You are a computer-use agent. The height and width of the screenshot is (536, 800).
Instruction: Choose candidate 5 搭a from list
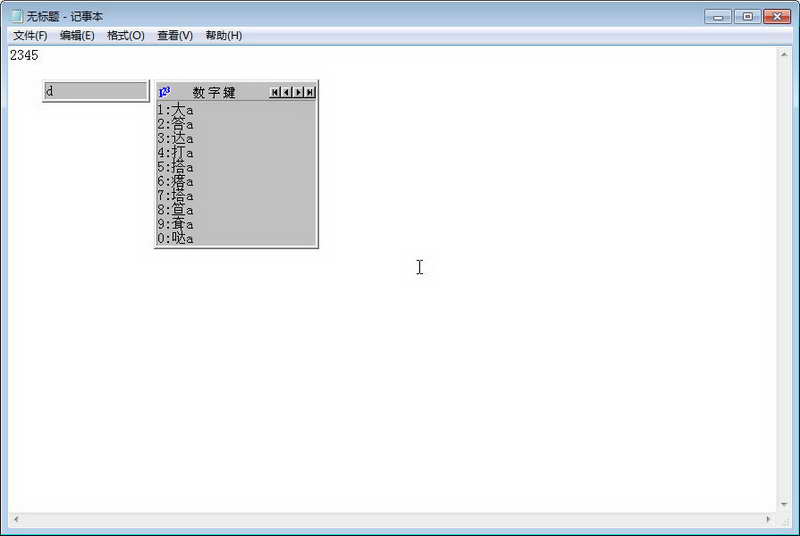click(x=176, y=167)
